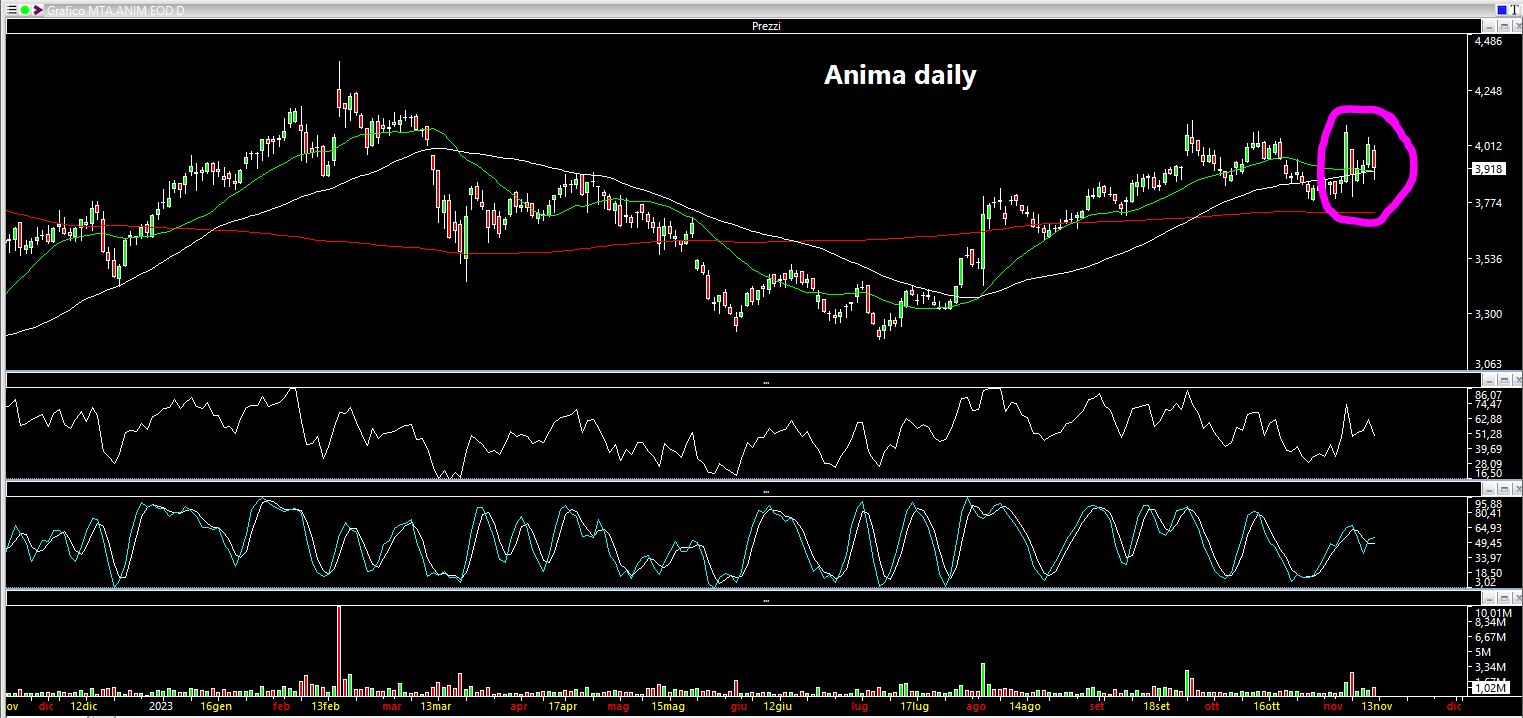Viewport: 1523px width, 718px height.
Task: Click the current price tag 3,918
Action: (x=1489, y=169)
